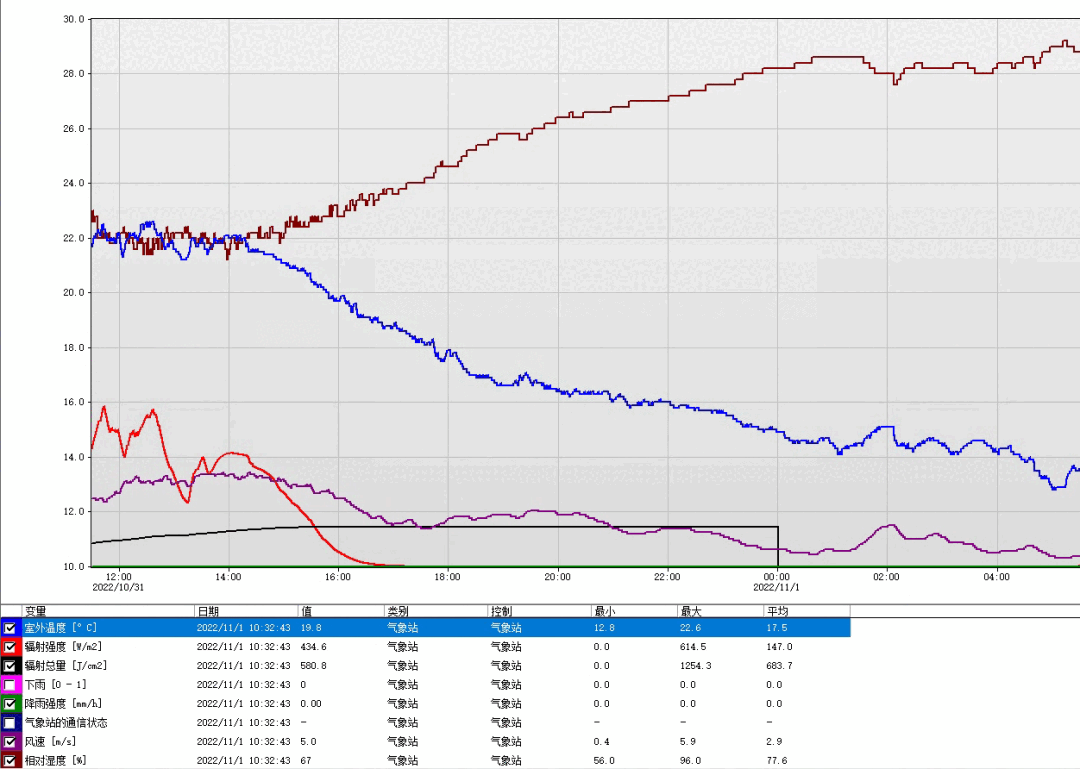This screenshot has height=769, width=1080.
Task: Click the 值 column header
Action: [340, 610]
